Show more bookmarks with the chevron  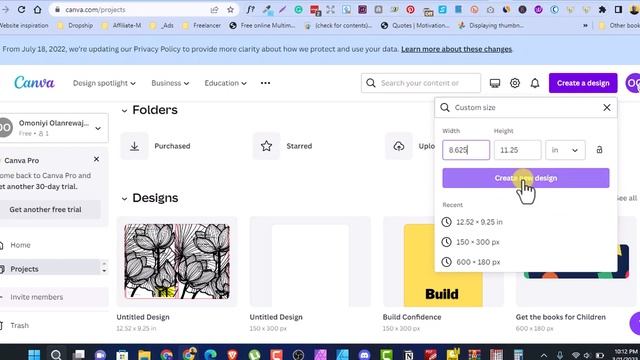tap(585, 25)
